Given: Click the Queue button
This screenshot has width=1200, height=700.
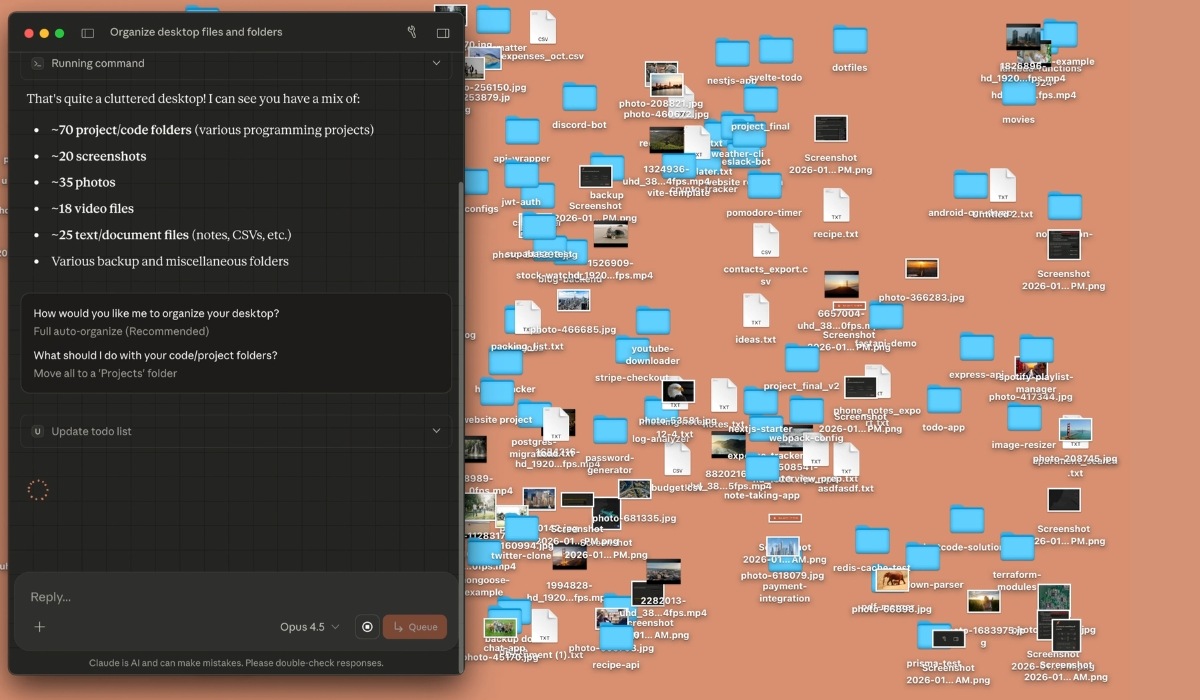Looking at the screenshot, I should [414, 627].
